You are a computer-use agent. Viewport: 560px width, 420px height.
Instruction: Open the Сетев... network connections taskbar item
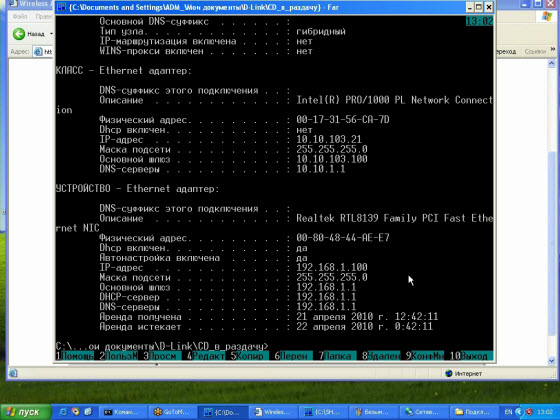422,412
